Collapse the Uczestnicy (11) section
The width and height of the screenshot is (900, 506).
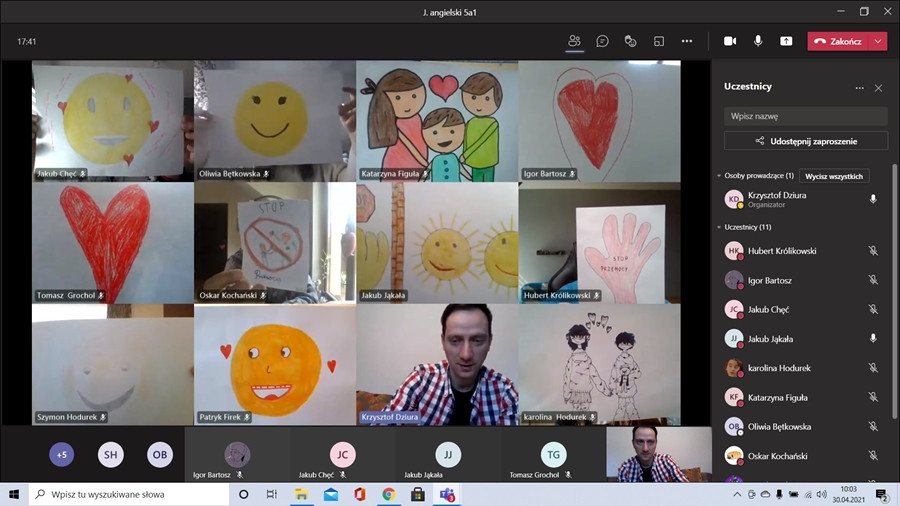[x=719, y=227]
